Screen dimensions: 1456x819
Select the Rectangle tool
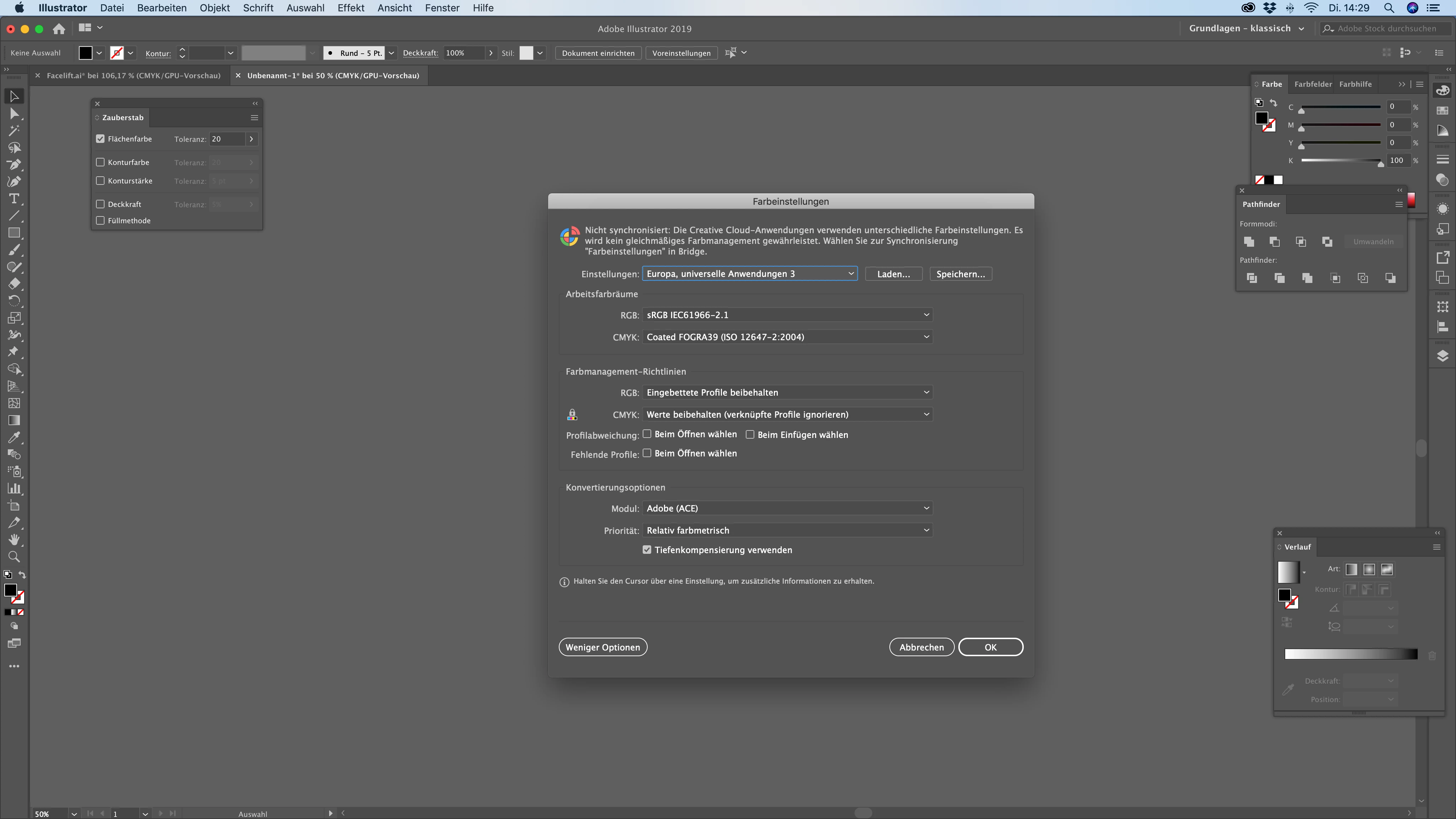[14, 233]
